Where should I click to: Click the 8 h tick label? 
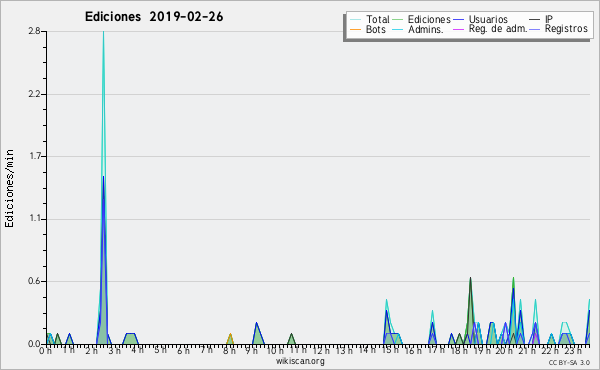point(229,350)
